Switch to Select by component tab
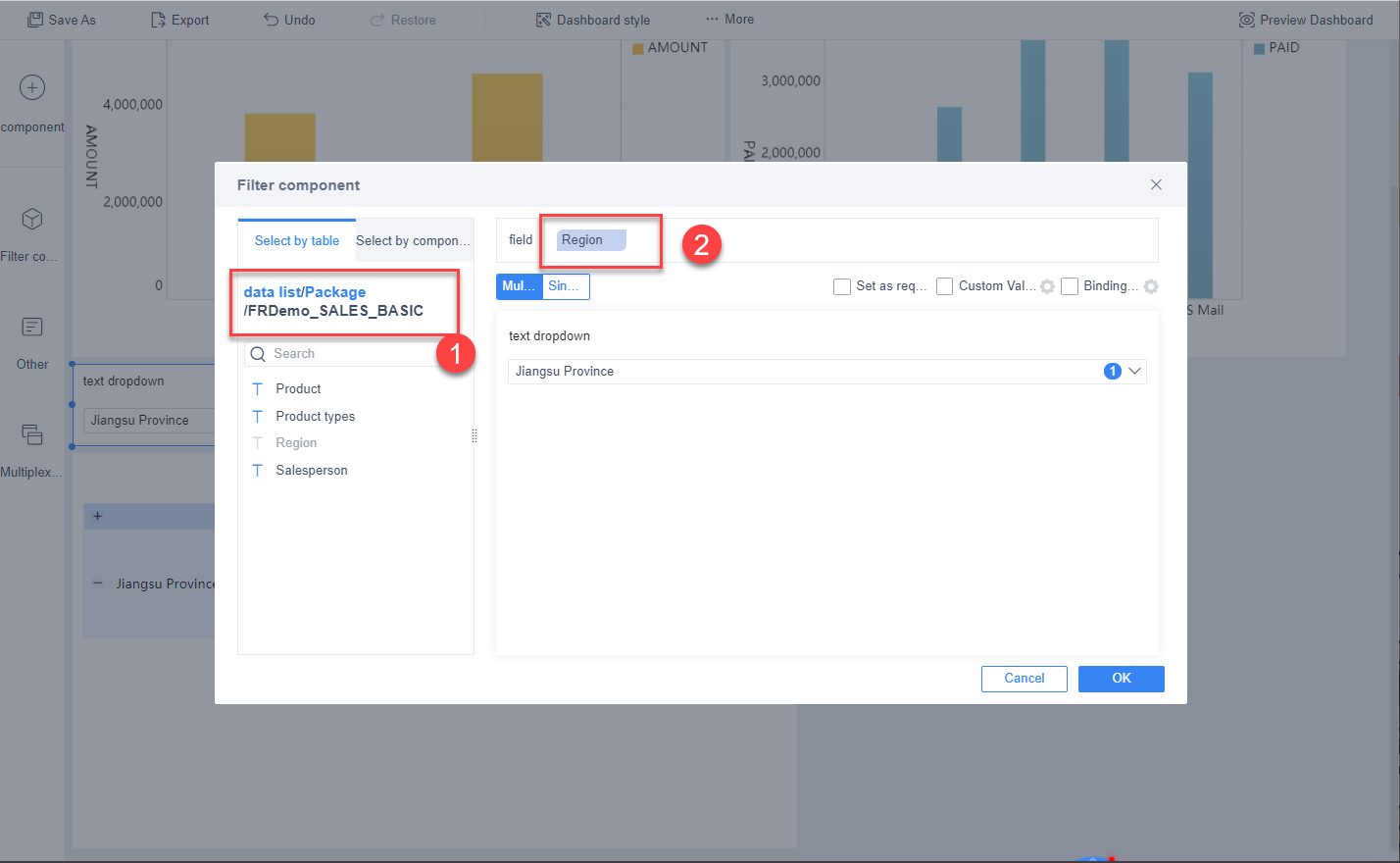This screenshot has width=1400, height=863. (x=413, y=240)
